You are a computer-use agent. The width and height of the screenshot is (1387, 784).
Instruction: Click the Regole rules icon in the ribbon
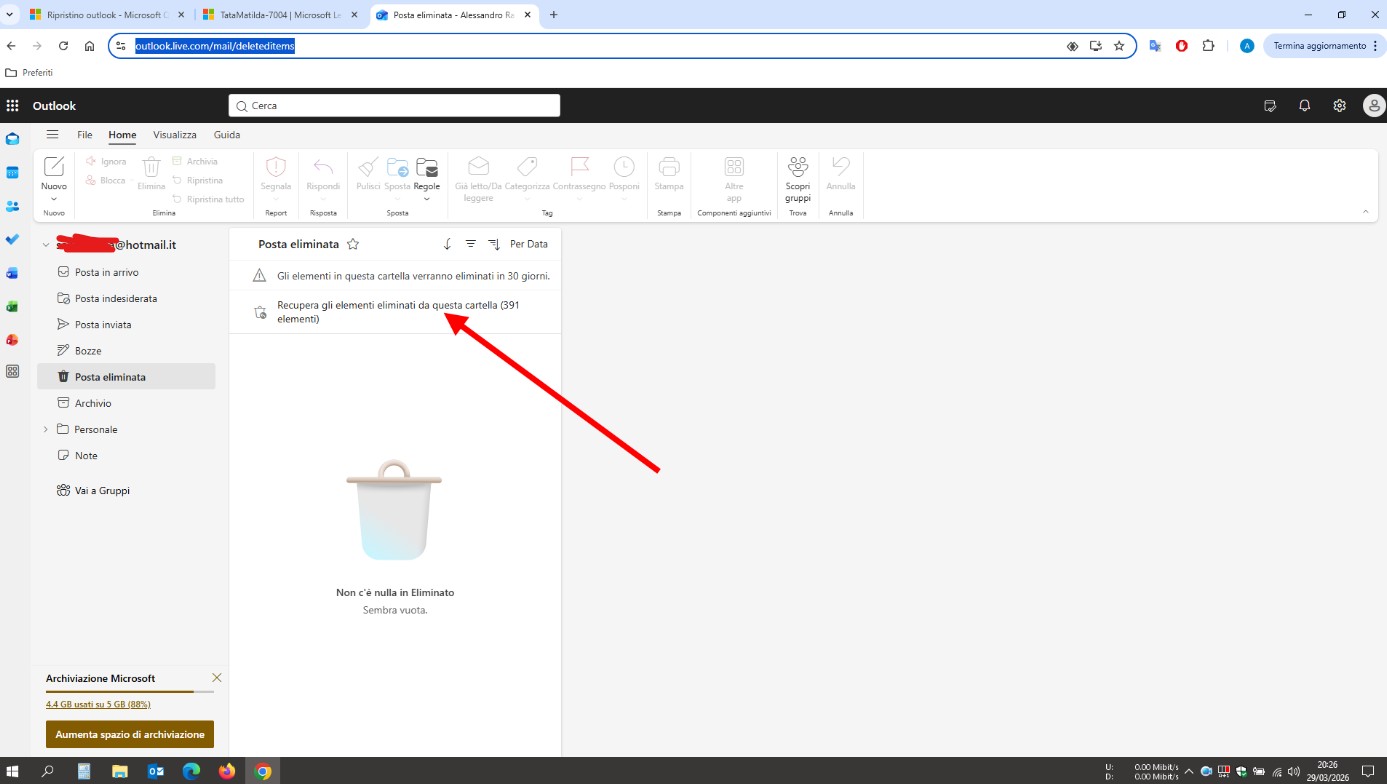(x=427, y=167)
